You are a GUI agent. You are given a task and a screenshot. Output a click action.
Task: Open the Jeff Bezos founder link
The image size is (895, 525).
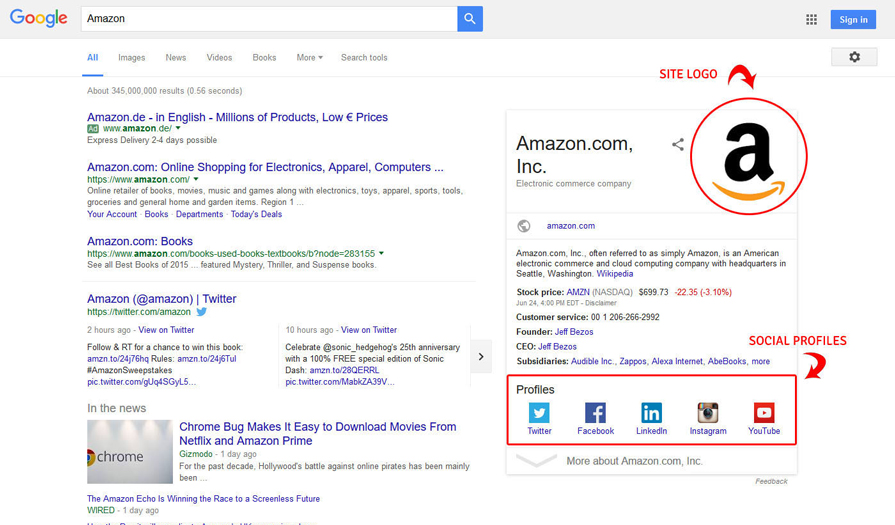point(574,332)
